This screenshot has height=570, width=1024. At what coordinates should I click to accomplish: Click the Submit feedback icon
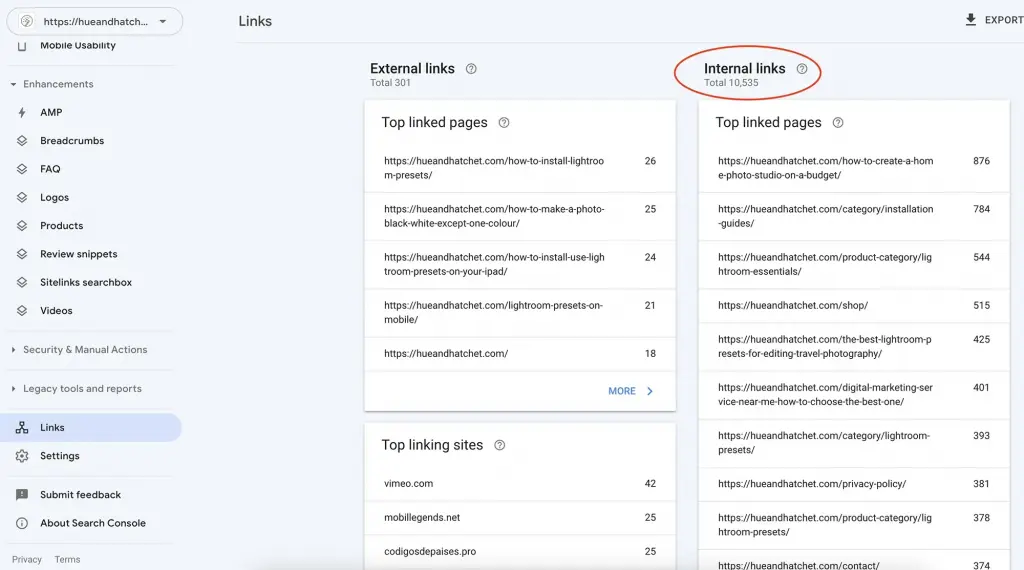pyautogui.click(x=22, y=495)
